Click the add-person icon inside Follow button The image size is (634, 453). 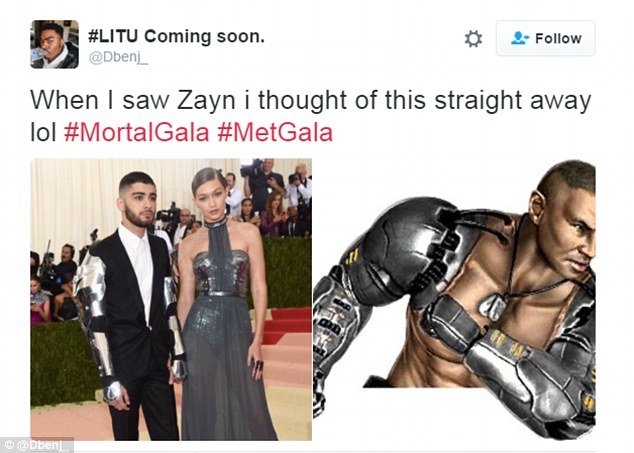(x=520, y=38)
